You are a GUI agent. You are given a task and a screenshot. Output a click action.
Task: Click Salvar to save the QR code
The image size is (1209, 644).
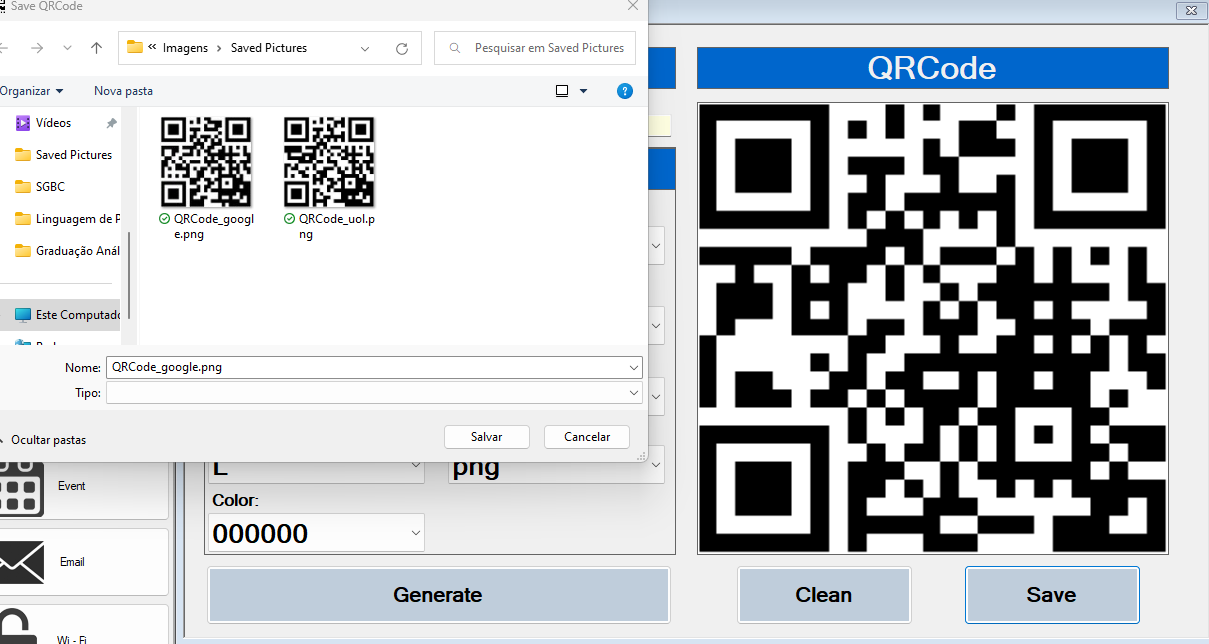[x=487, y=436]
